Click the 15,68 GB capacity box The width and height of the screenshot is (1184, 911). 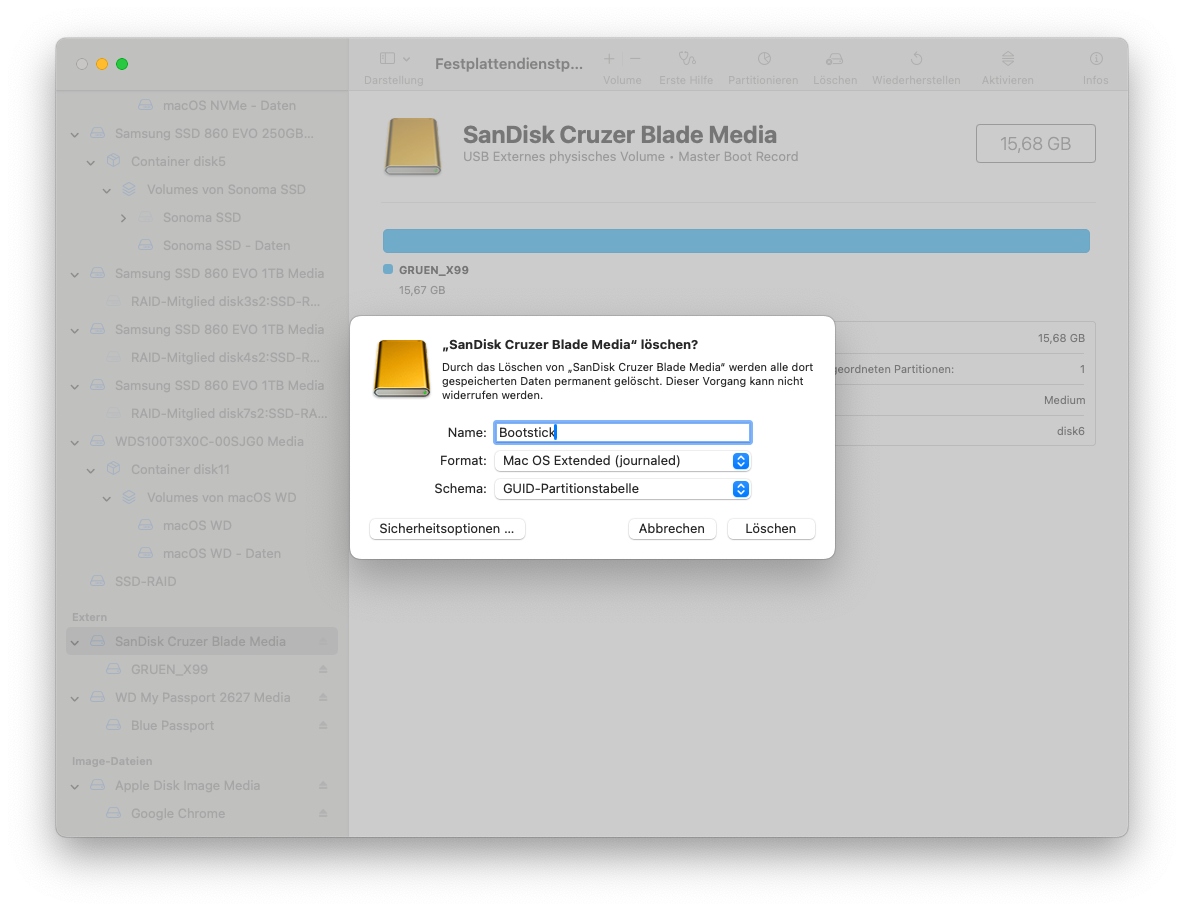tap(1035, 144)
